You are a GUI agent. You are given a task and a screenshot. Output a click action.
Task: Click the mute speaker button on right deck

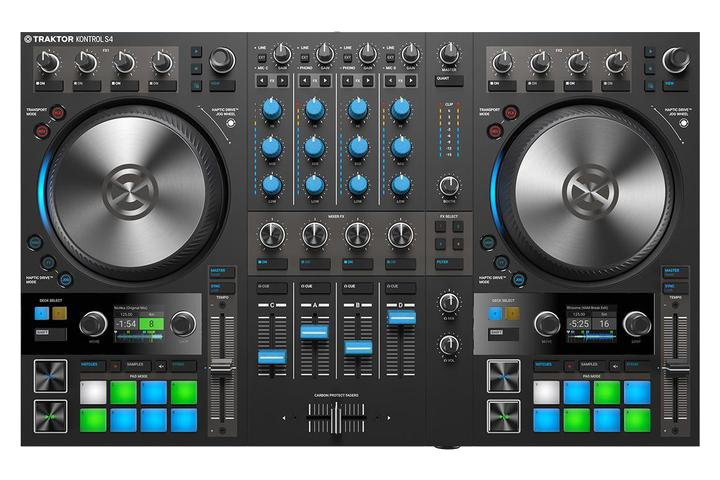coord(614,366)
